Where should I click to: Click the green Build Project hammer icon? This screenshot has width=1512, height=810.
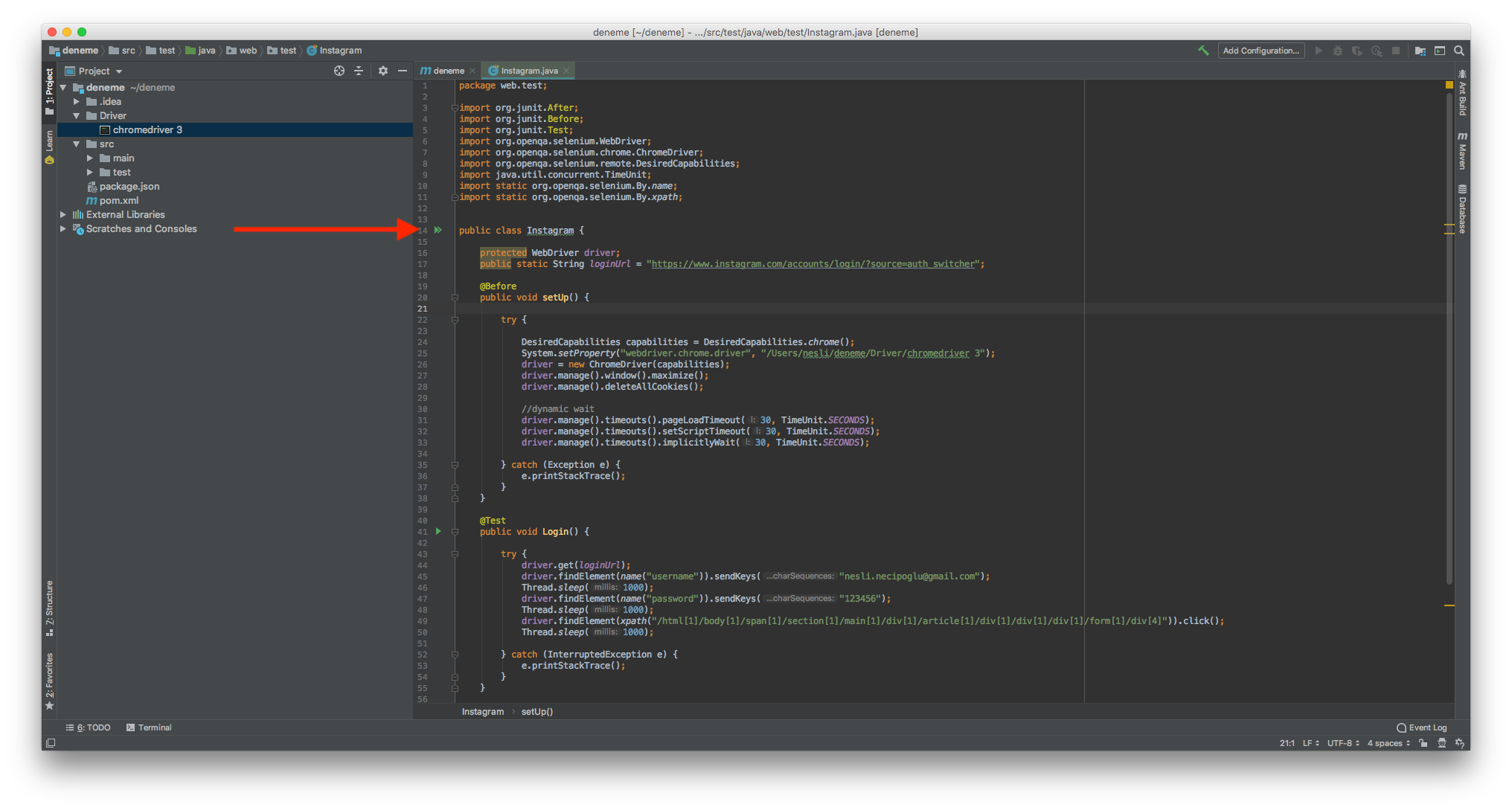click(1203, 51)
